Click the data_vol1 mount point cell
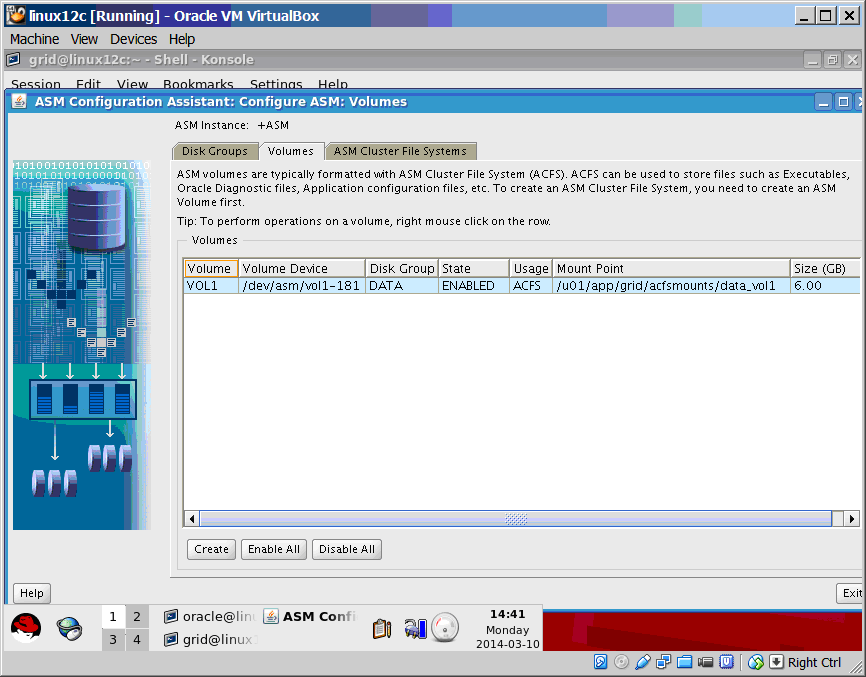 pos(671,285)
